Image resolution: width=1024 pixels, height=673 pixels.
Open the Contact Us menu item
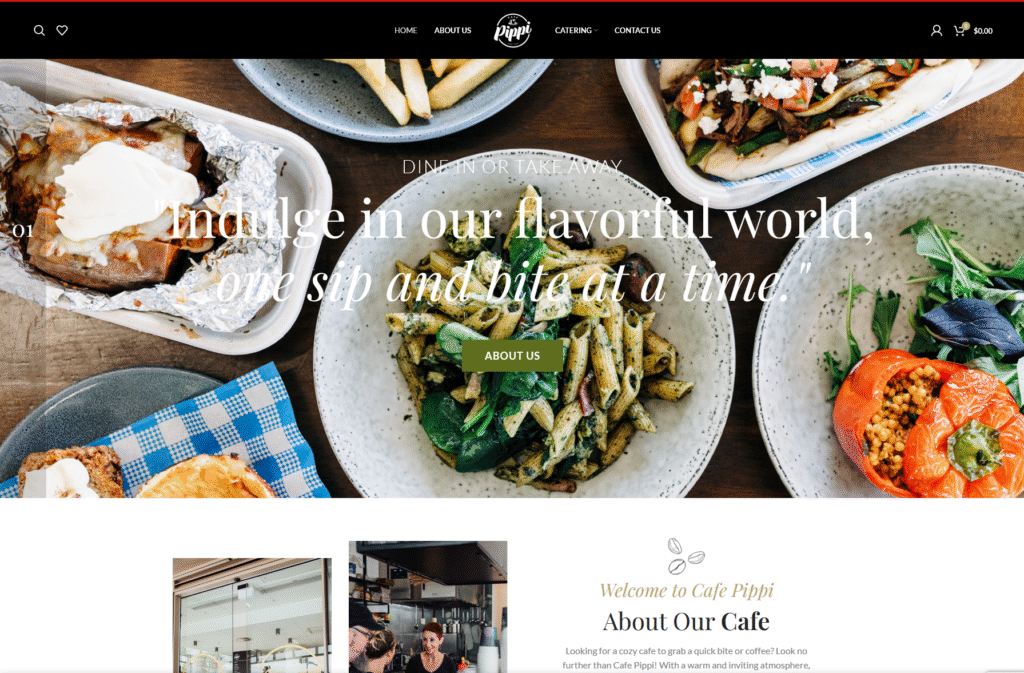637,30
